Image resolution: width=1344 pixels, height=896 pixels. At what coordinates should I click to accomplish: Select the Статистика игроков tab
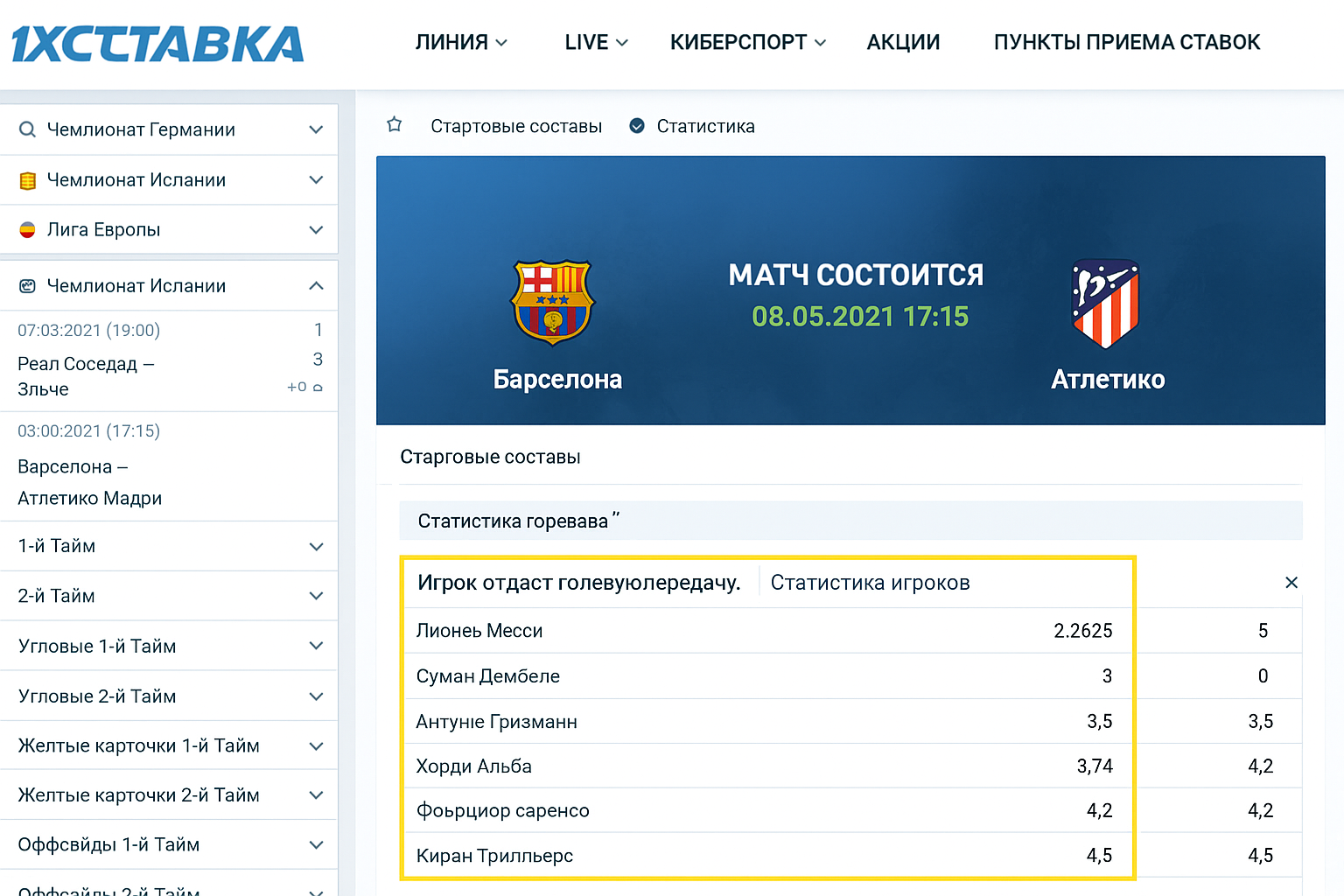870,583
